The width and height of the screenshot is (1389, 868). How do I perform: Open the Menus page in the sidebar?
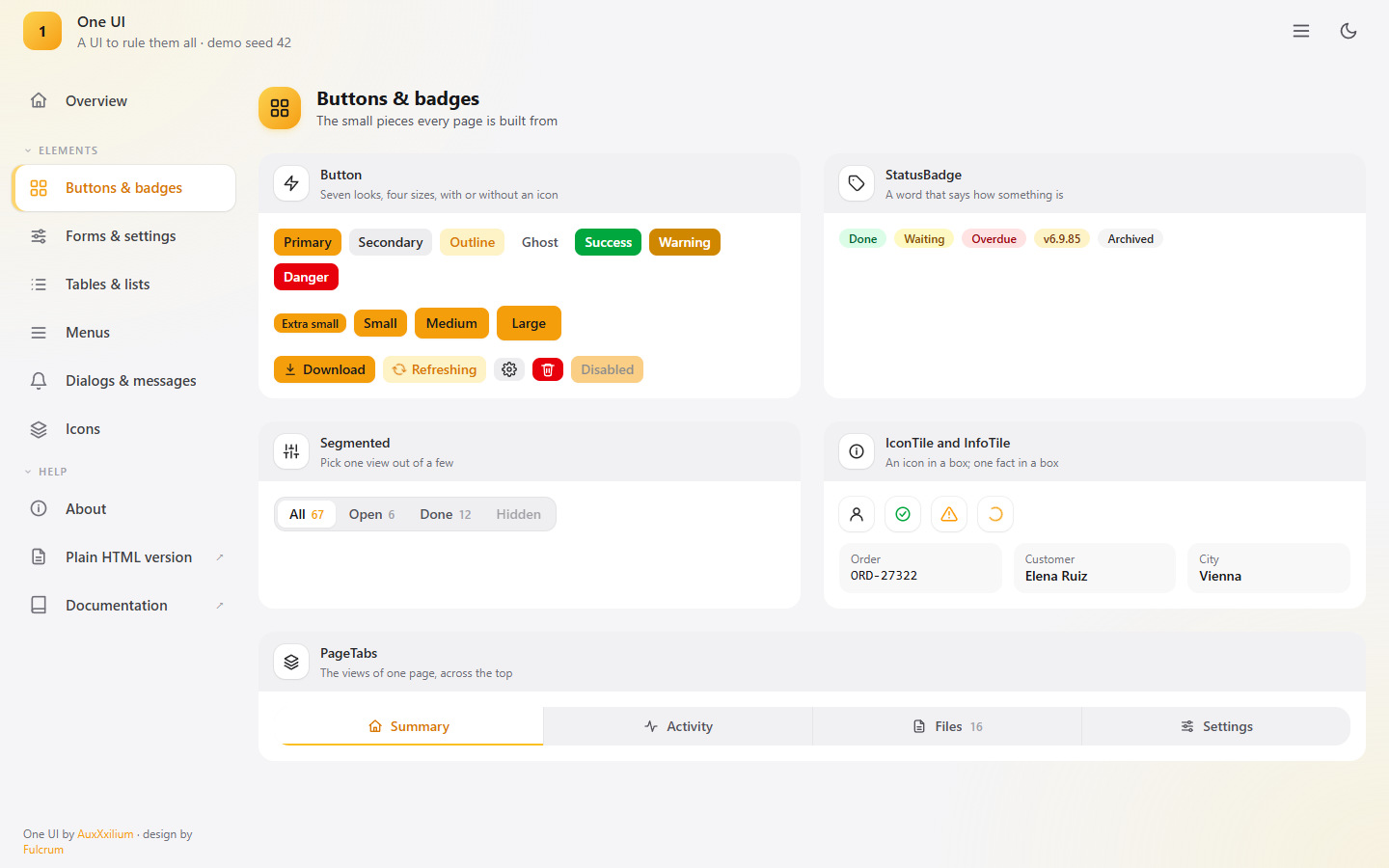pos(123,333)
